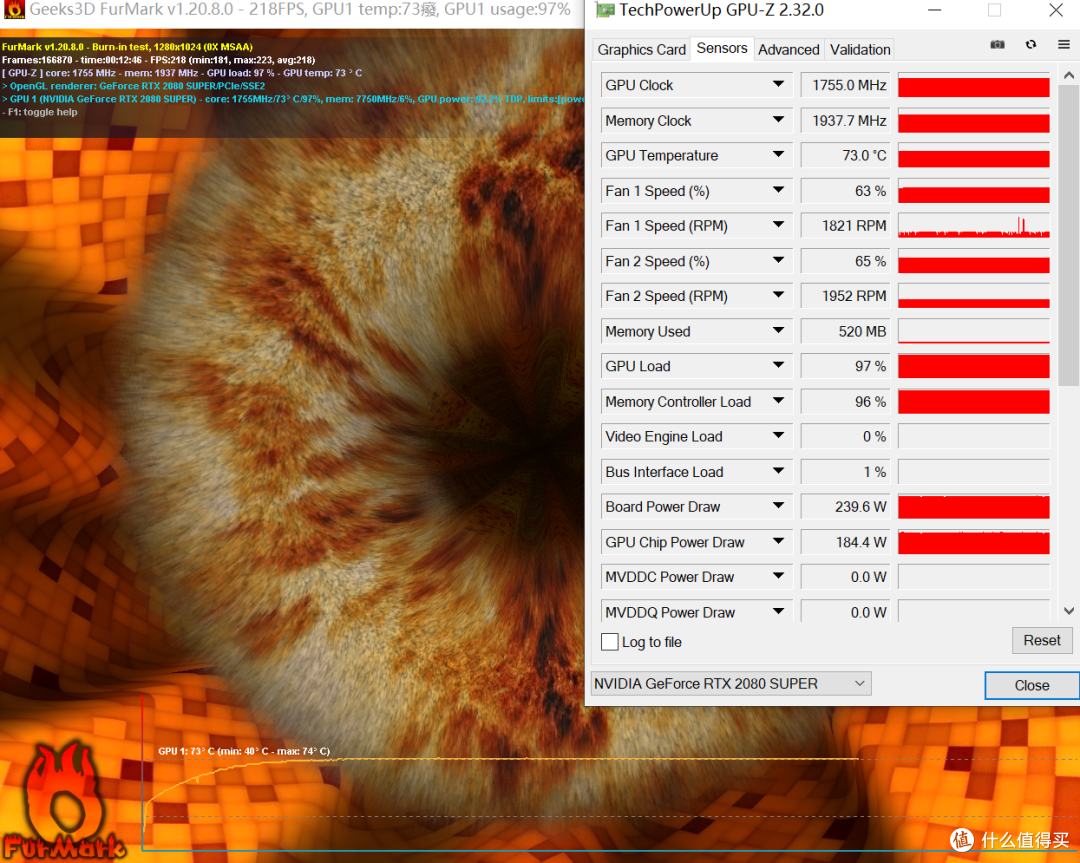Screen dimensions: 1080x863
Task: Select the Sensors tab
Action: 722,48
